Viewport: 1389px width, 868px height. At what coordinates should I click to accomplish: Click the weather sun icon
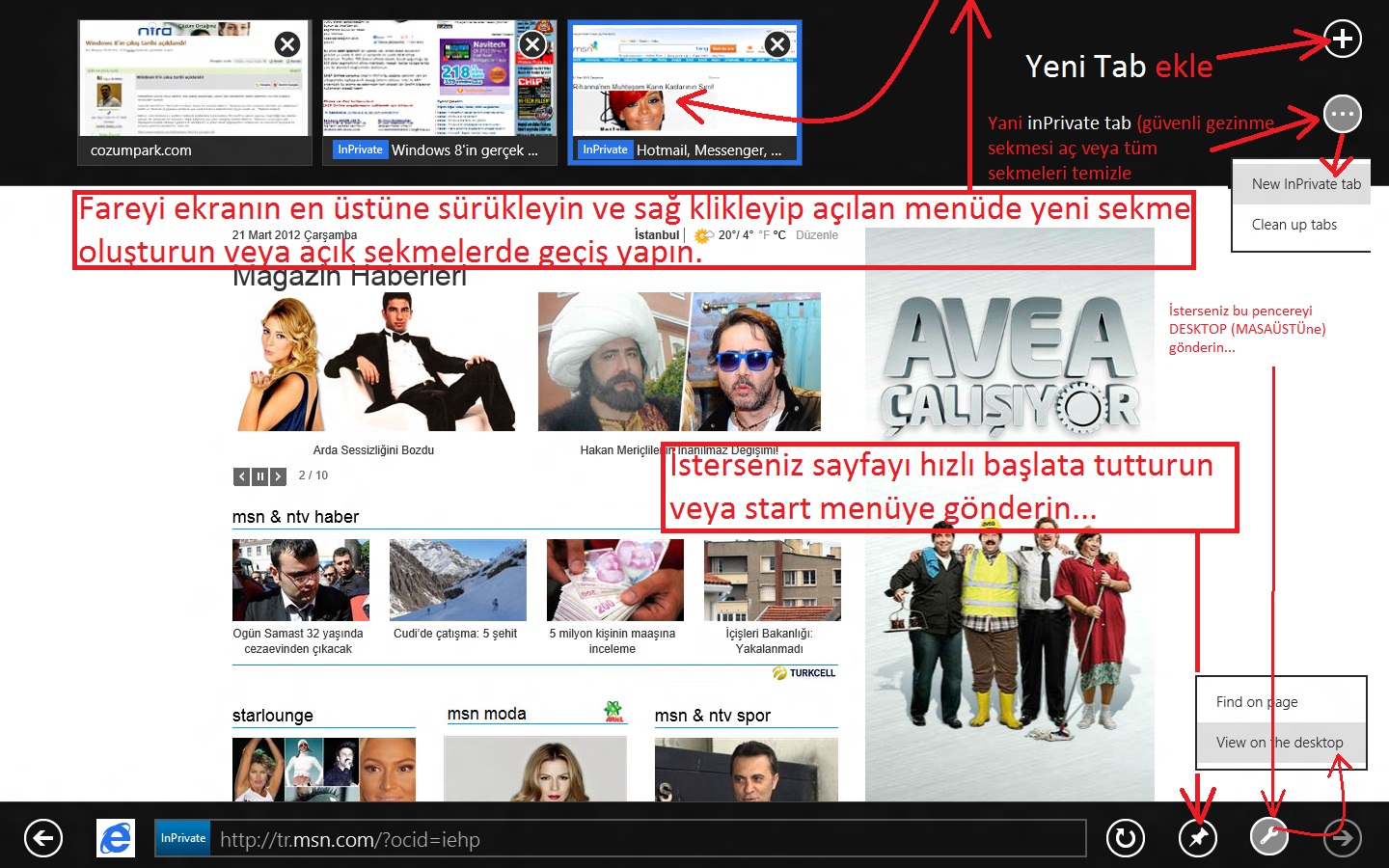coord(703,235)
